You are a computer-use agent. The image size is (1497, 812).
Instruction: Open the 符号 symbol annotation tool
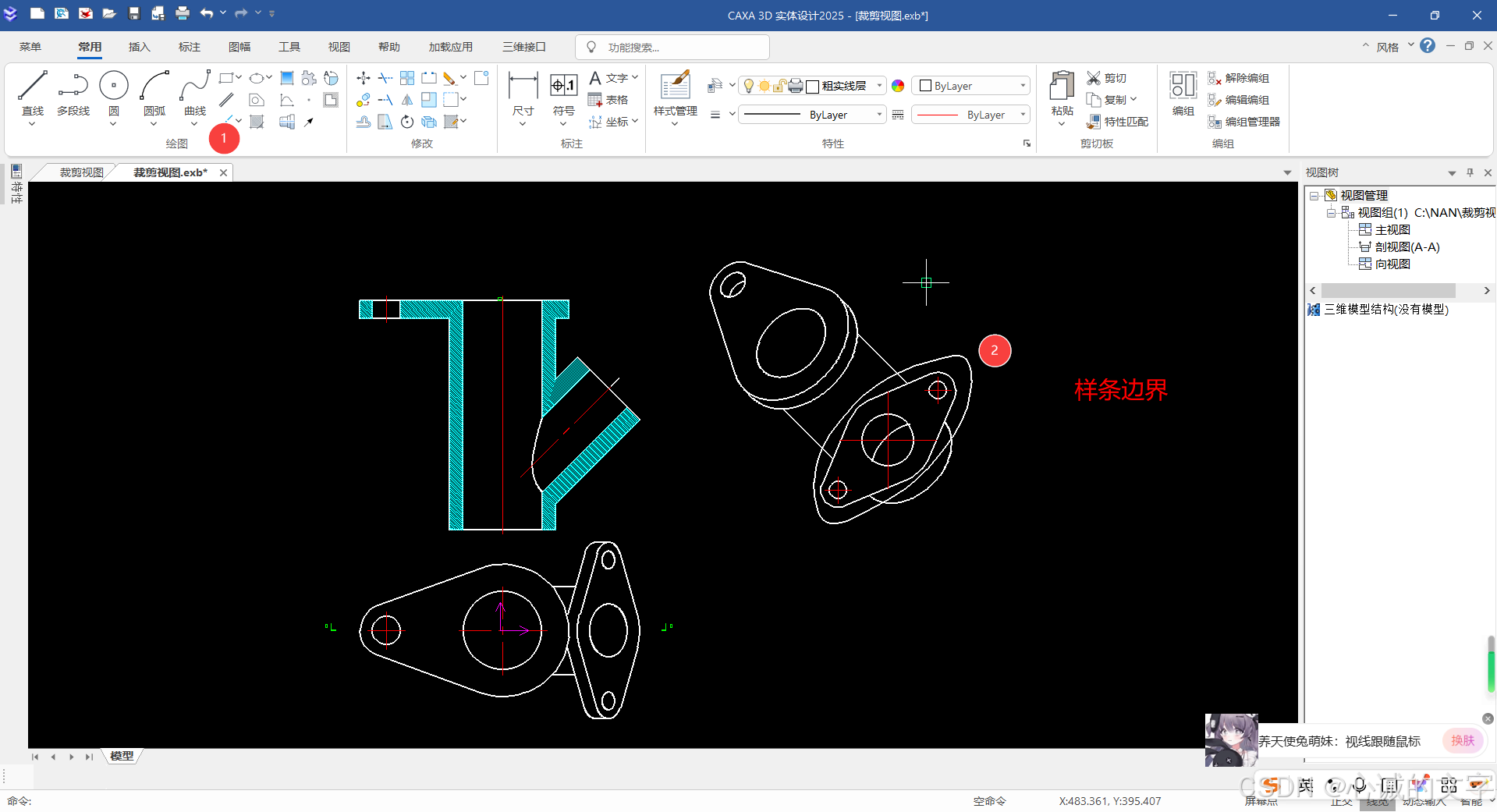[x=563, y=93]
